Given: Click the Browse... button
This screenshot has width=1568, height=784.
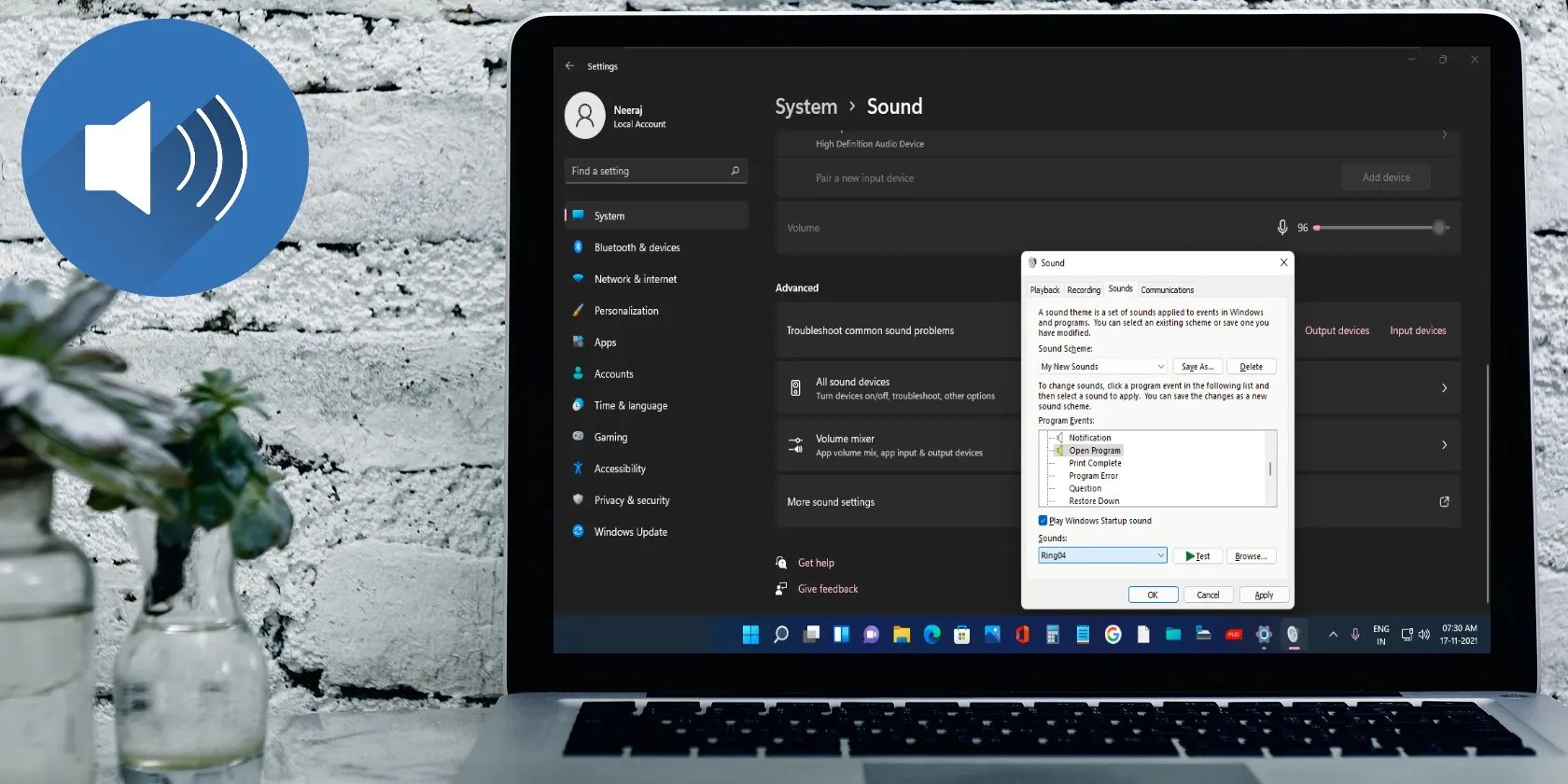Looking at the screenshot, I should (x=1251, y=556).
